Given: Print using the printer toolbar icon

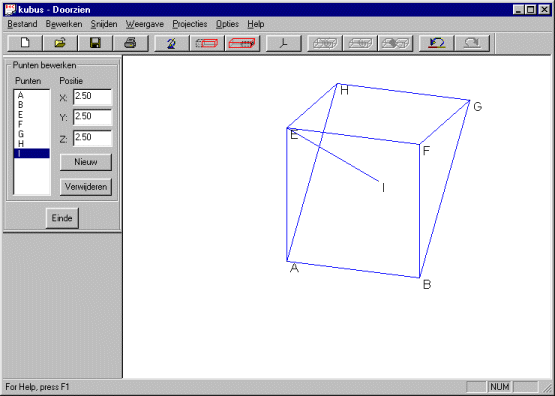Looking at the screenshot, I should click(130, 43).
